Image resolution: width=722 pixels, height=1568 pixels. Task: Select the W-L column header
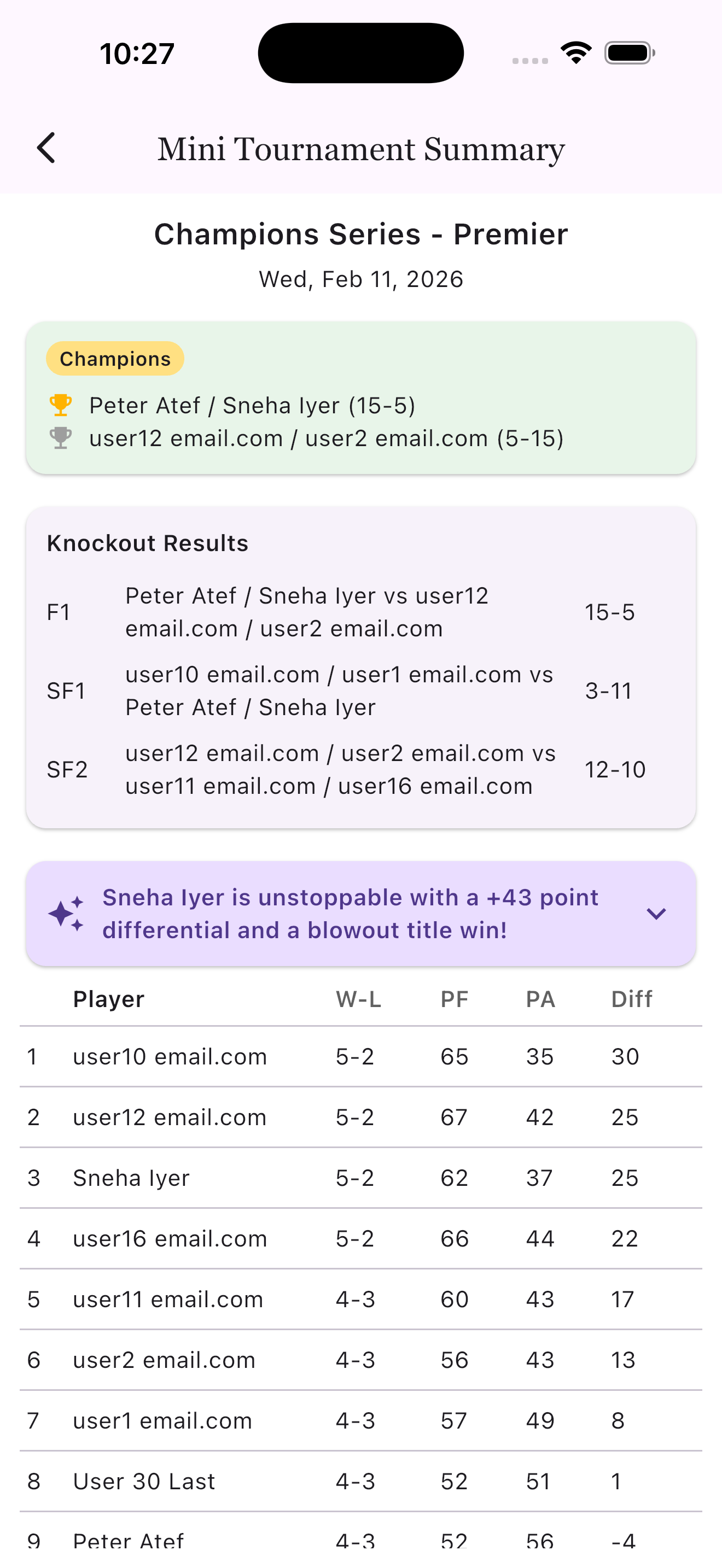[359, 999]
